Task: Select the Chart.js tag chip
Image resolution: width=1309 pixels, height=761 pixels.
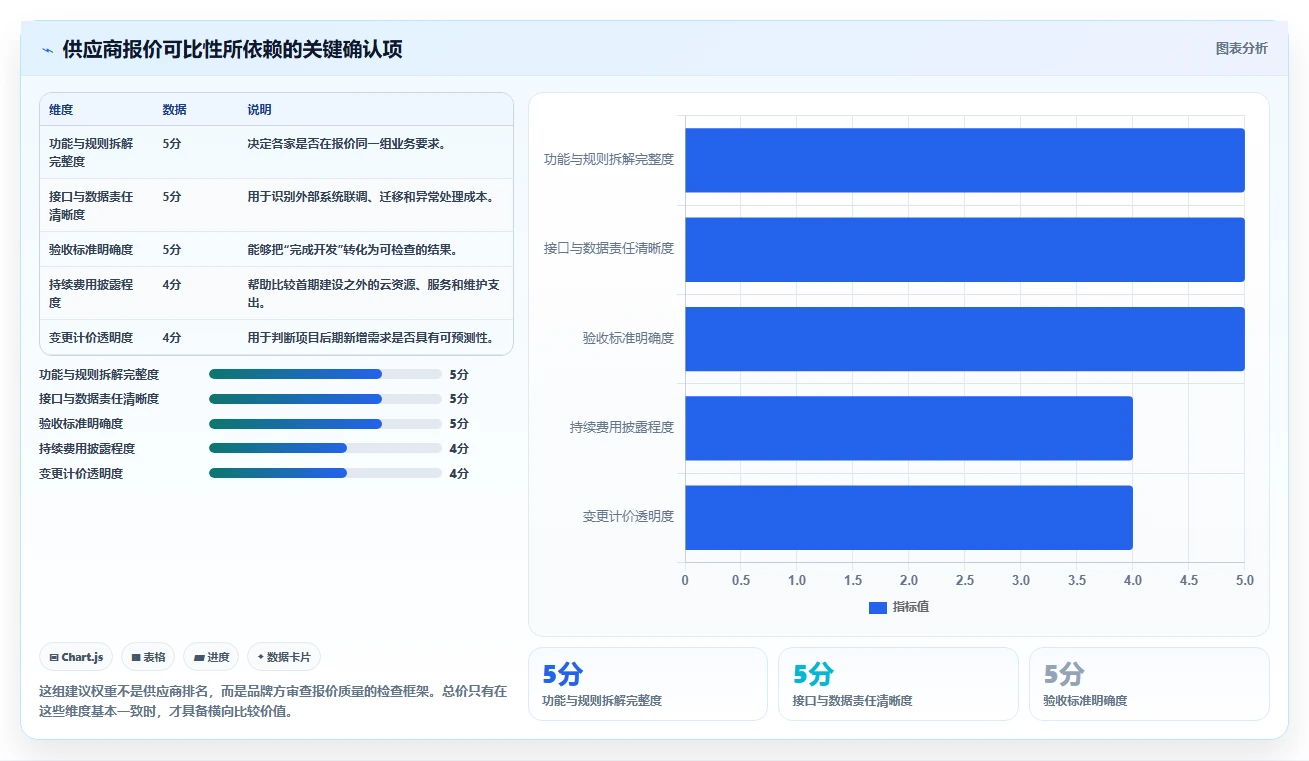Action: tap(76, 657)
